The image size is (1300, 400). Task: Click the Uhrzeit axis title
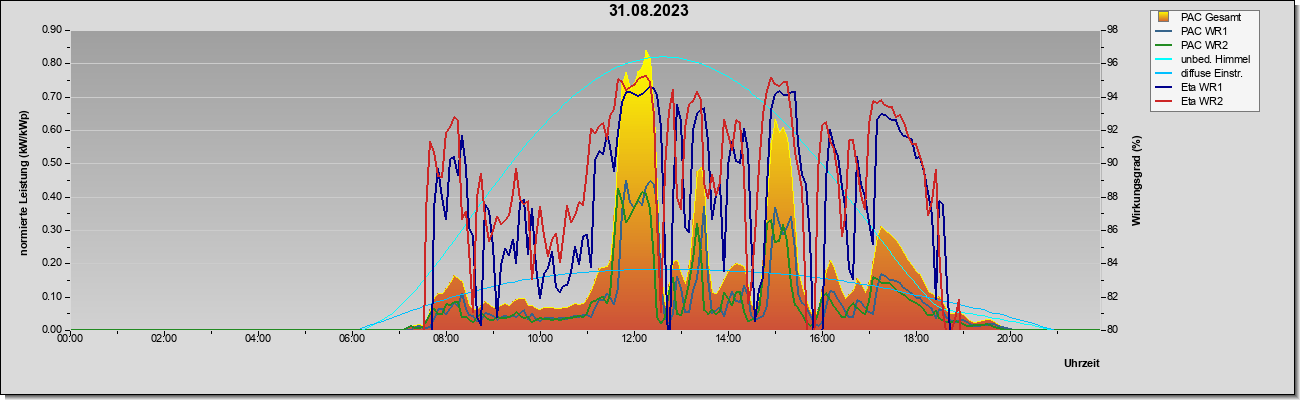pos(1082,363)
